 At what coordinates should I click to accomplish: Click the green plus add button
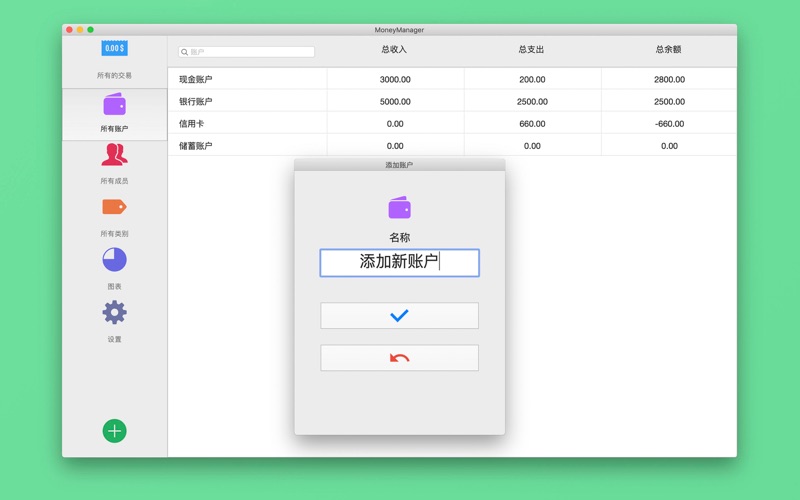click(114, 431)
